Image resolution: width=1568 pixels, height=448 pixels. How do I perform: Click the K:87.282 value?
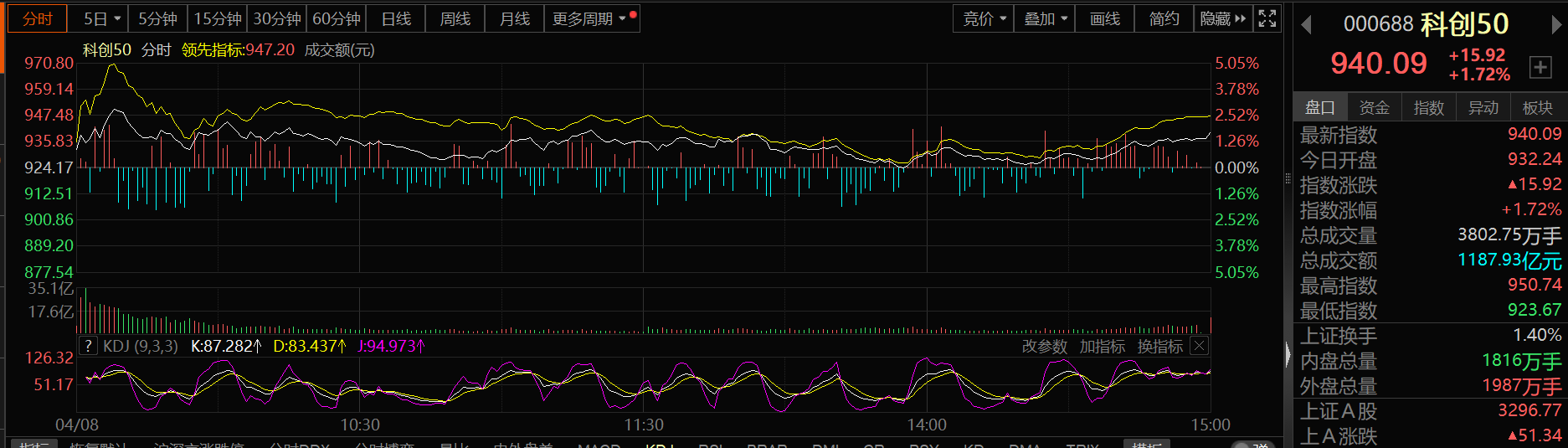(227, 346)
